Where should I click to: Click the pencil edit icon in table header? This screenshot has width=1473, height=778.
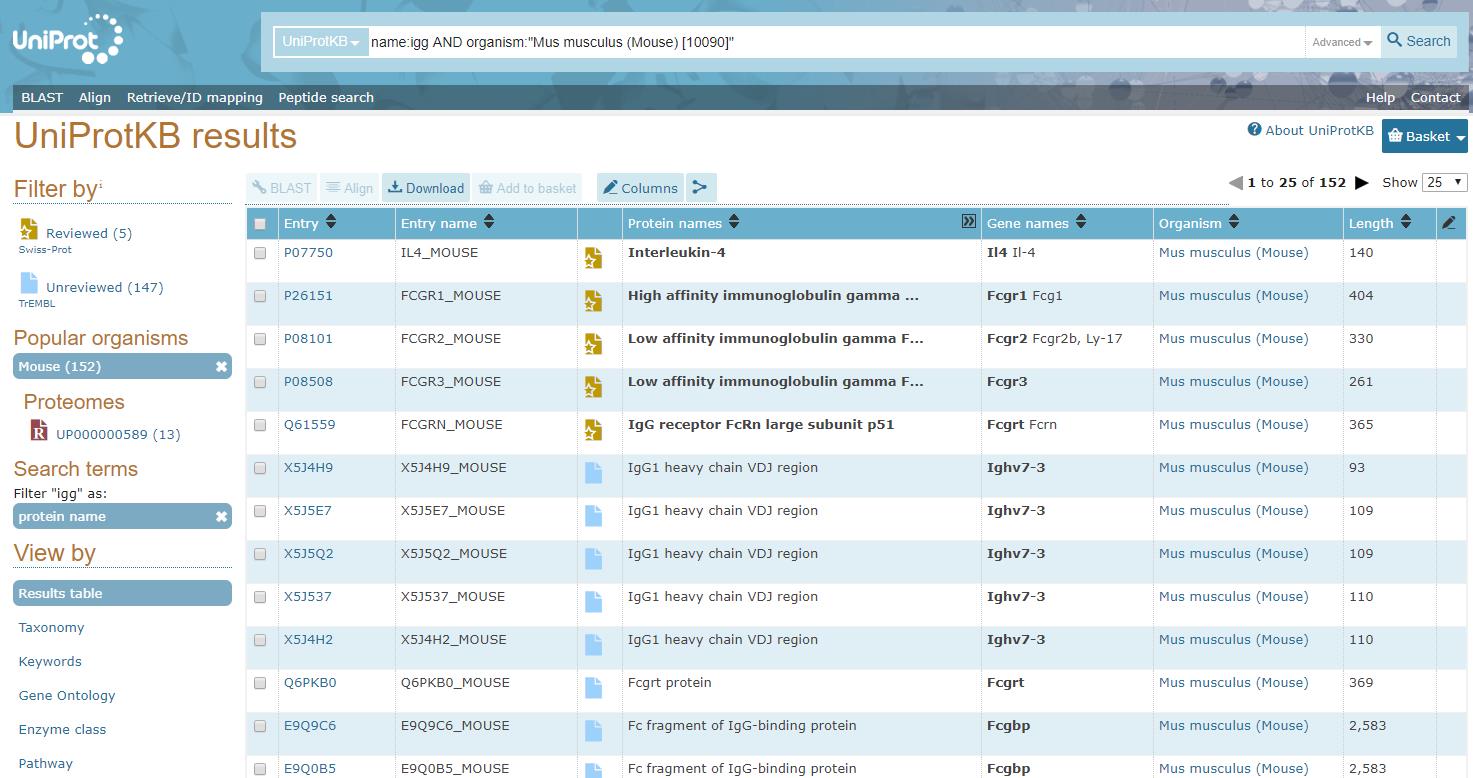tap(1448, 223)
